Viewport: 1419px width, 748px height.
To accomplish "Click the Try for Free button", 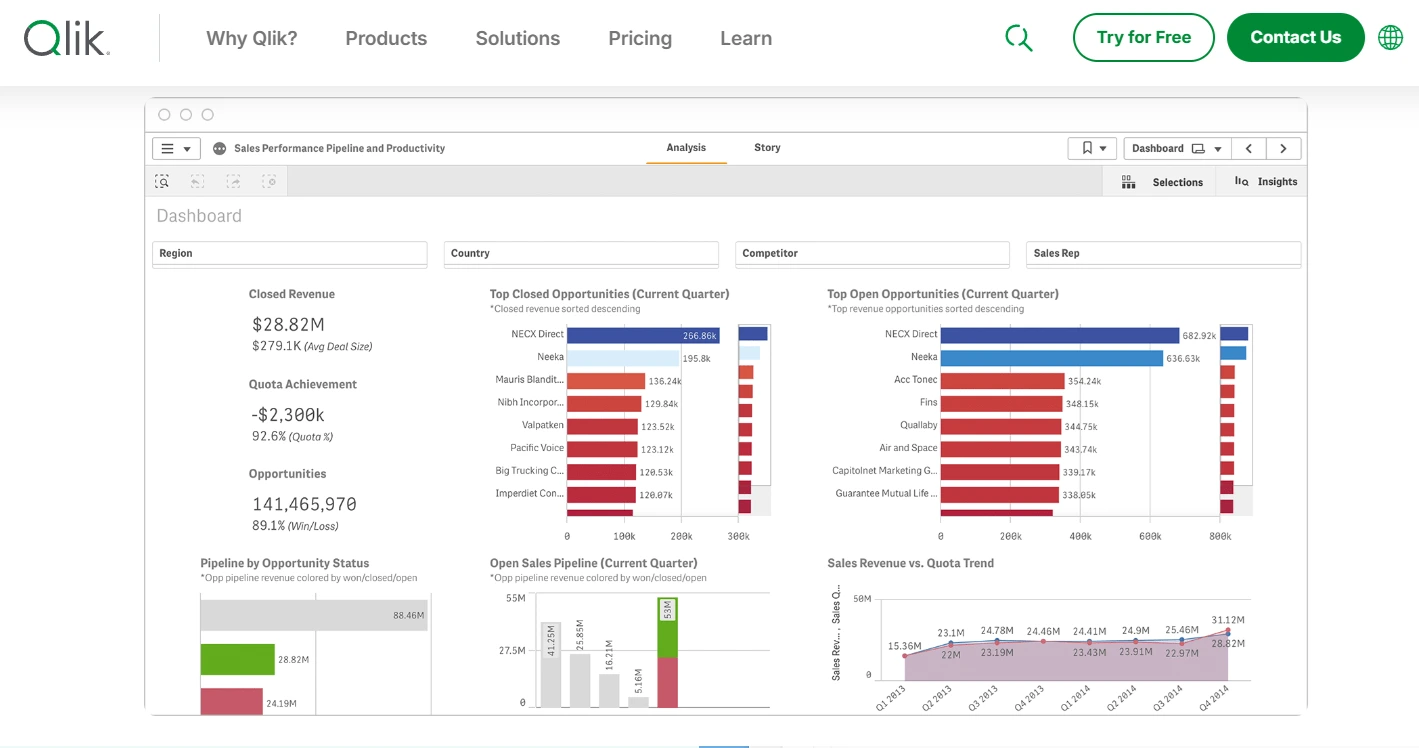I will tap(1143, 37).
